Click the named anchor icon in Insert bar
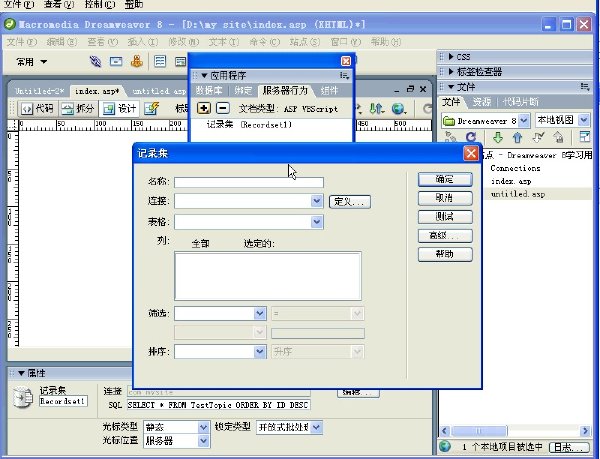The height and width of the screenshot is (459, 600). pos(137,61)
